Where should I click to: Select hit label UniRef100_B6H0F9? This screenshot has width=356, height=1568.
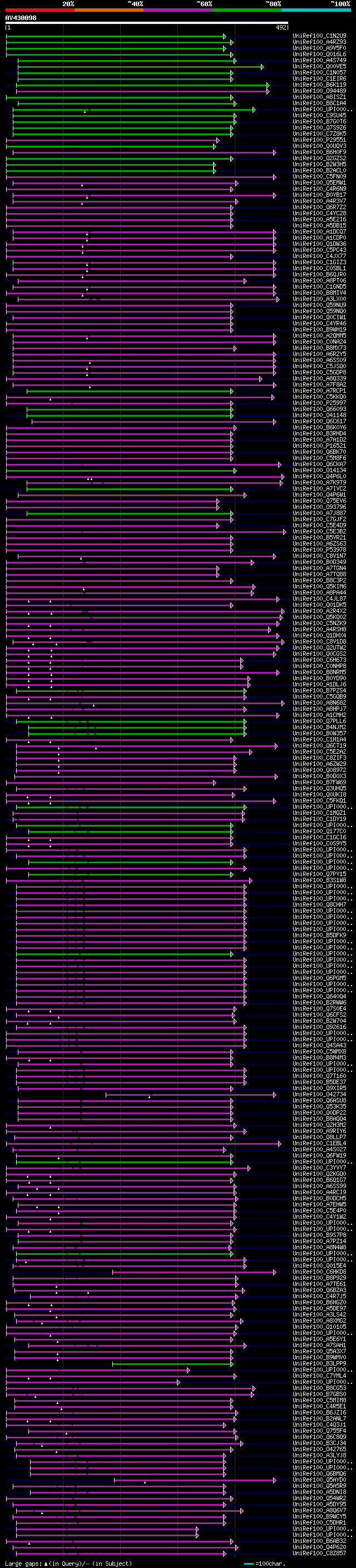pos(319,152)
